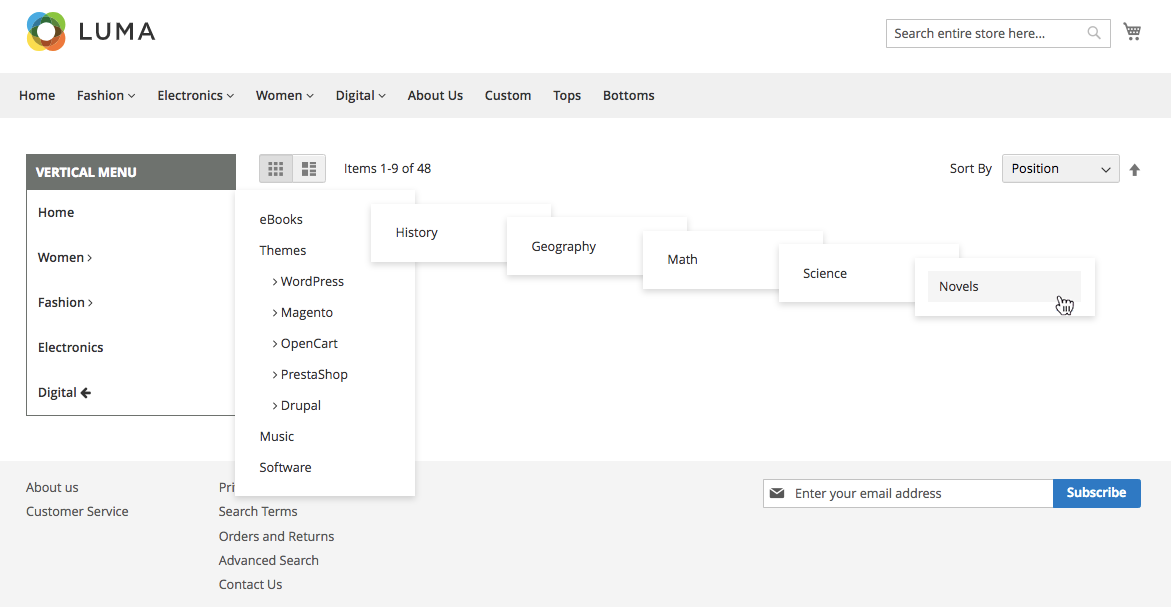Select Home in the vertical menu

point(56,213)
